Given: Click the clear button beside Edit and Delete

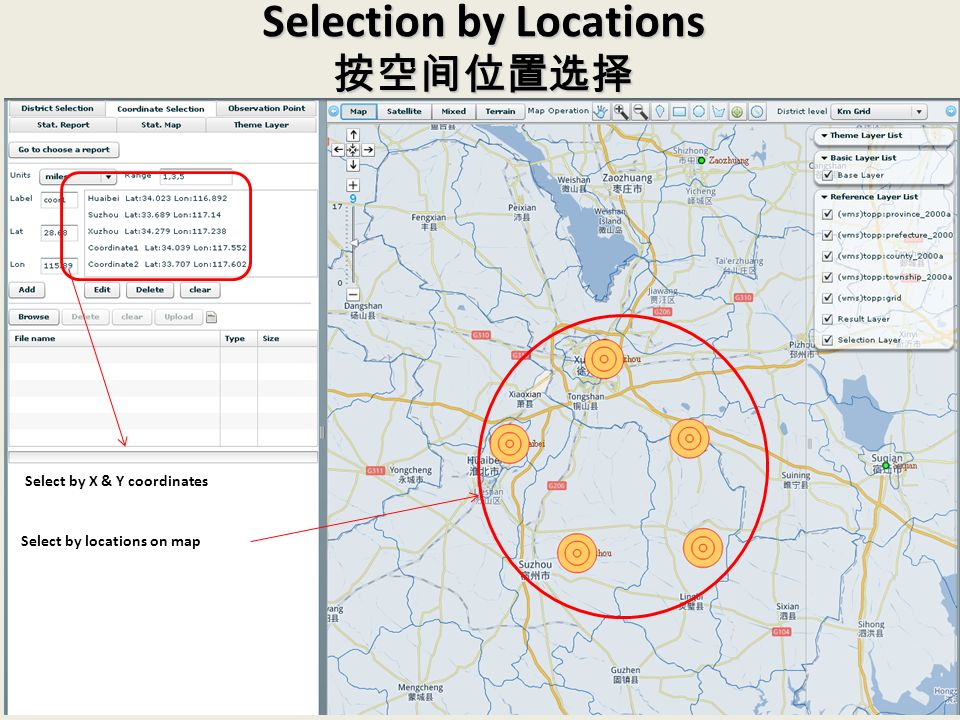Looking at the screenshot, I should coord(200,290).
